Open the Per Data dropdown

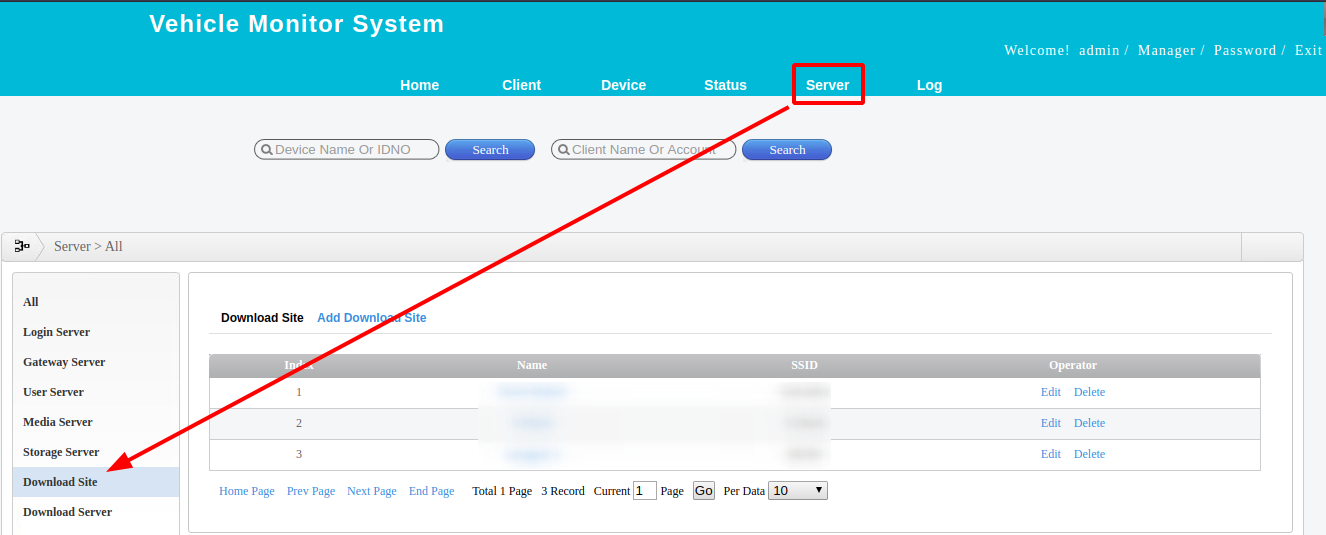[797, 491]
